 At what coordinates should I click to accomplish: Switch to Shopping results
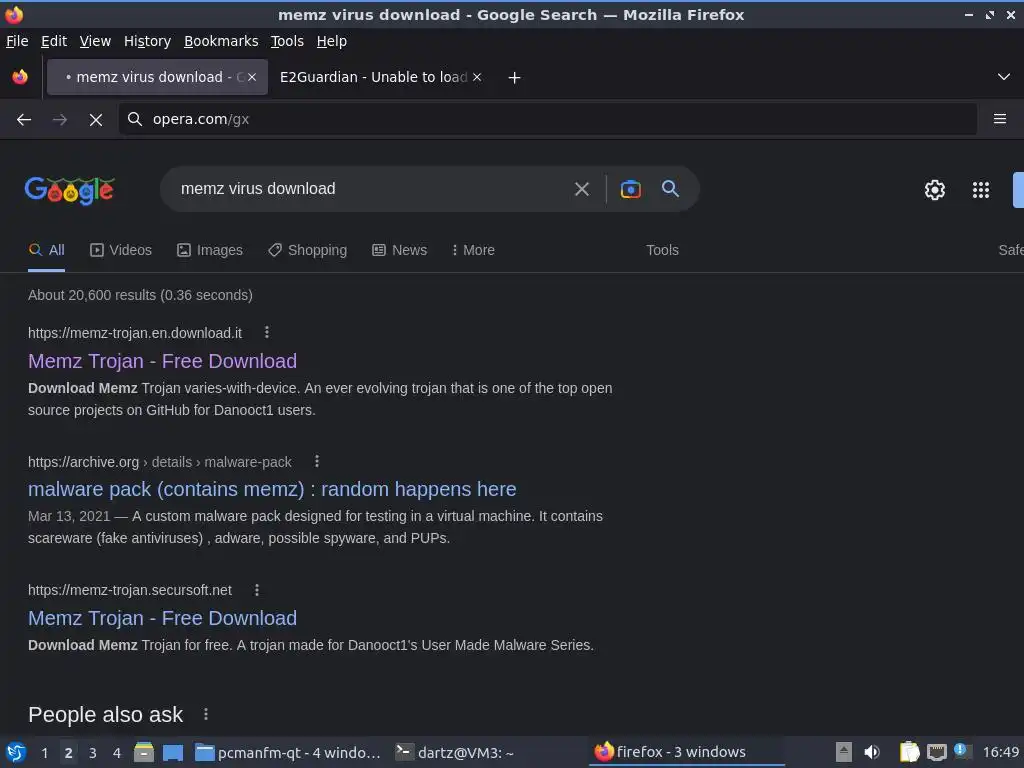(x=307, y=250)
